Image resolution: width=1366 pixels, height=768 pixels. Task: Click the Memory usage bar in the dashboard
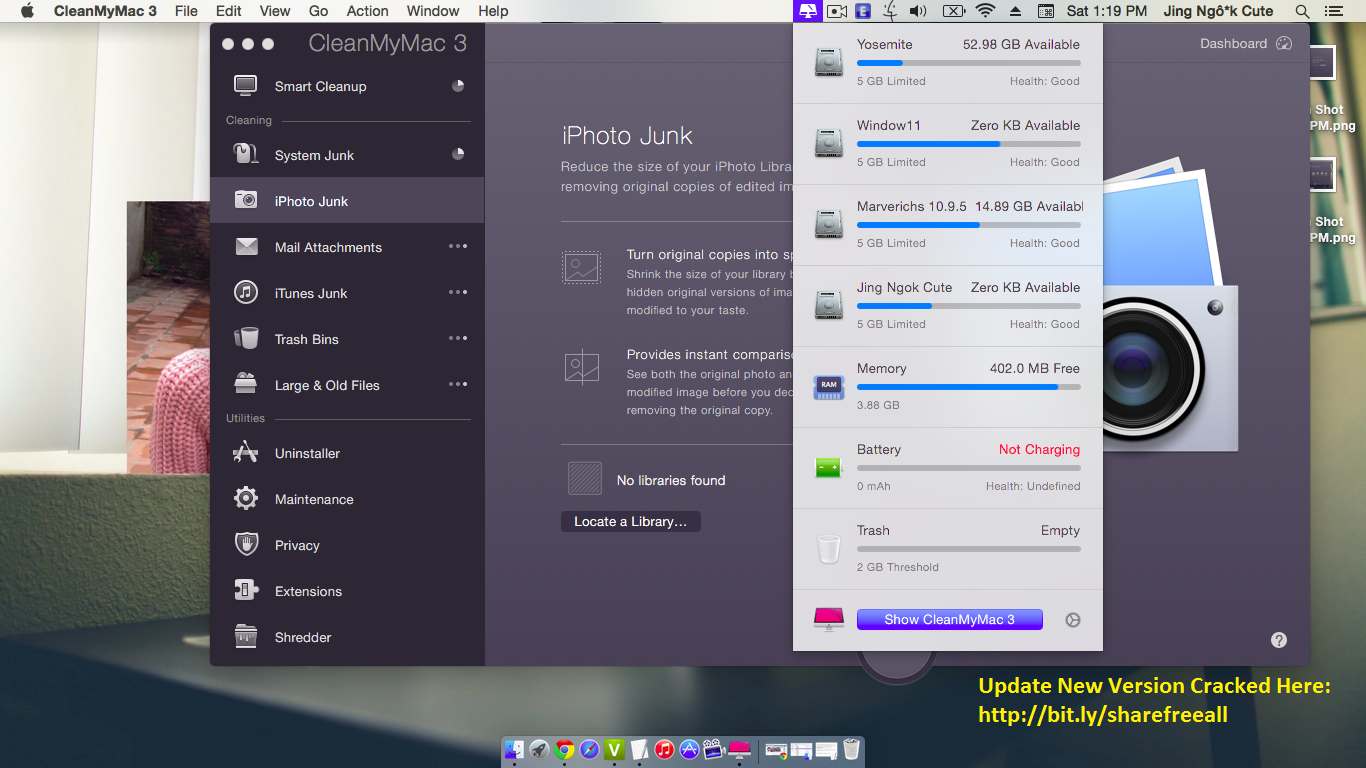[x=968, y=389]
